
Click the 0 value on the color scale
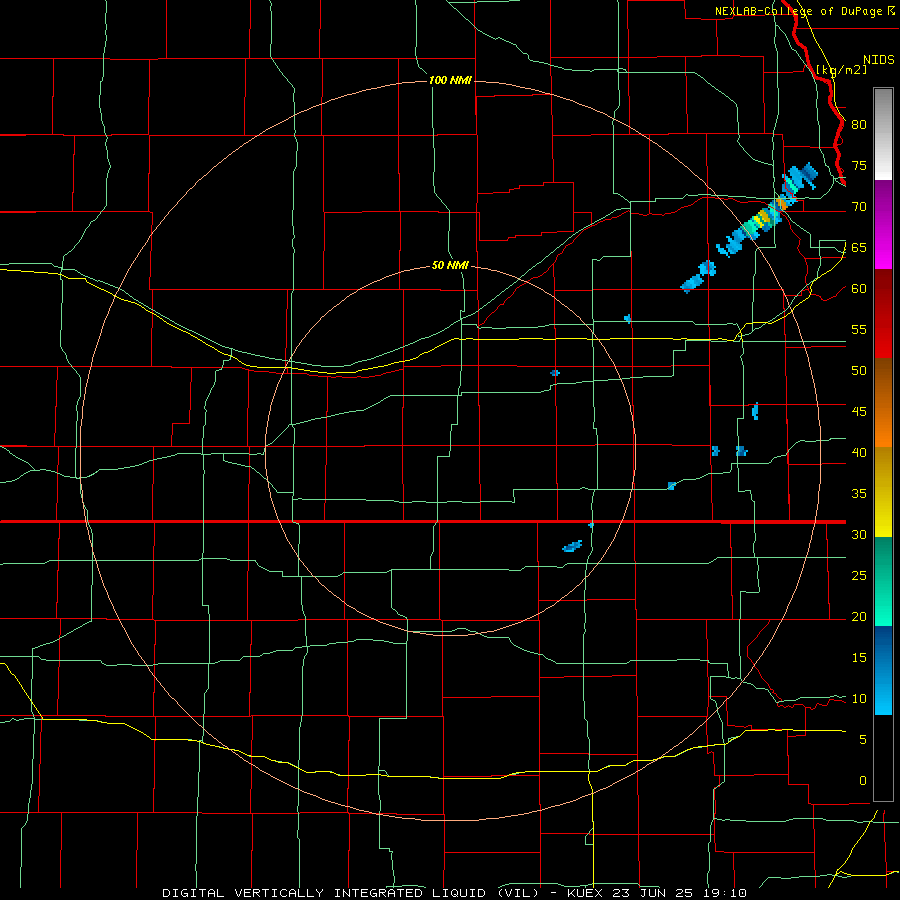(863, 781)
